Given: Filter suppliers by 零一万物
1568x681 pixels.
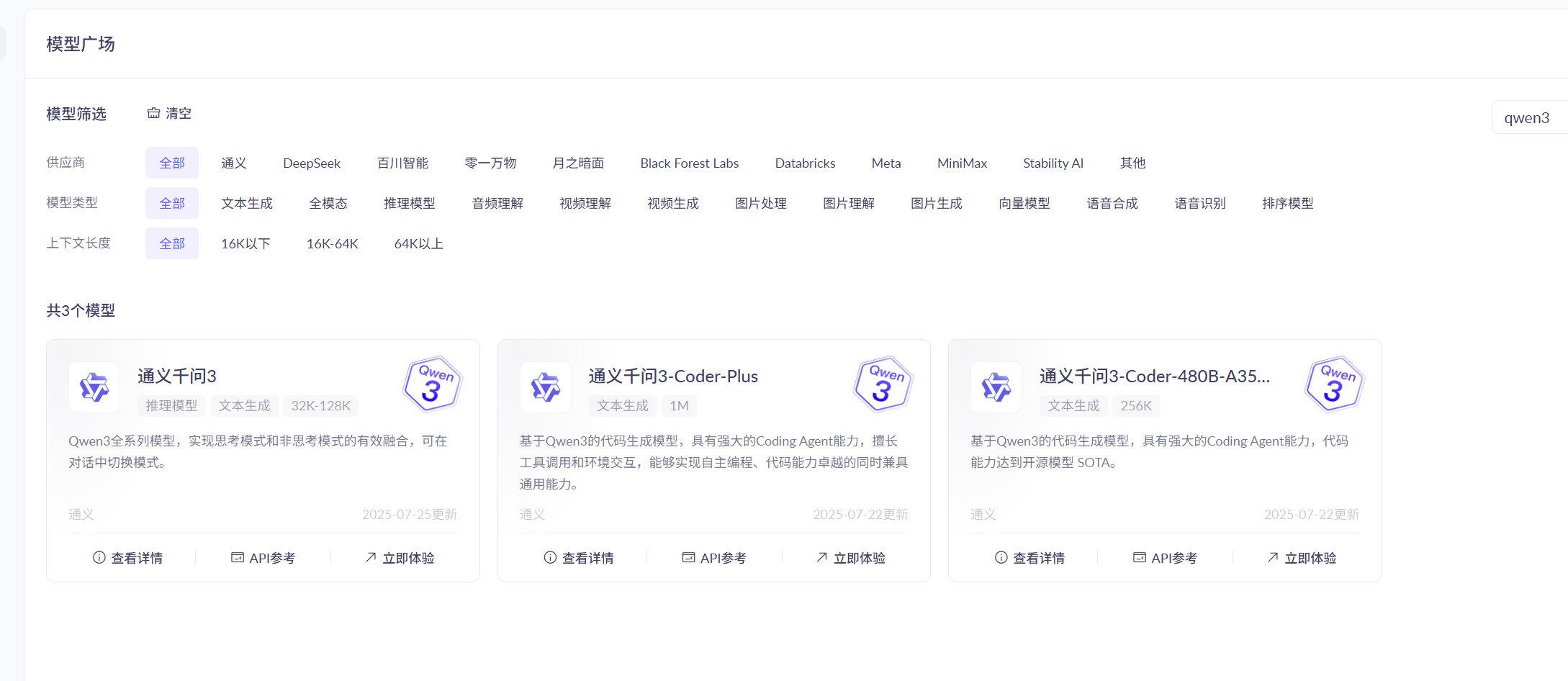Looking at the screenshot, I should (x=491, y=163).
